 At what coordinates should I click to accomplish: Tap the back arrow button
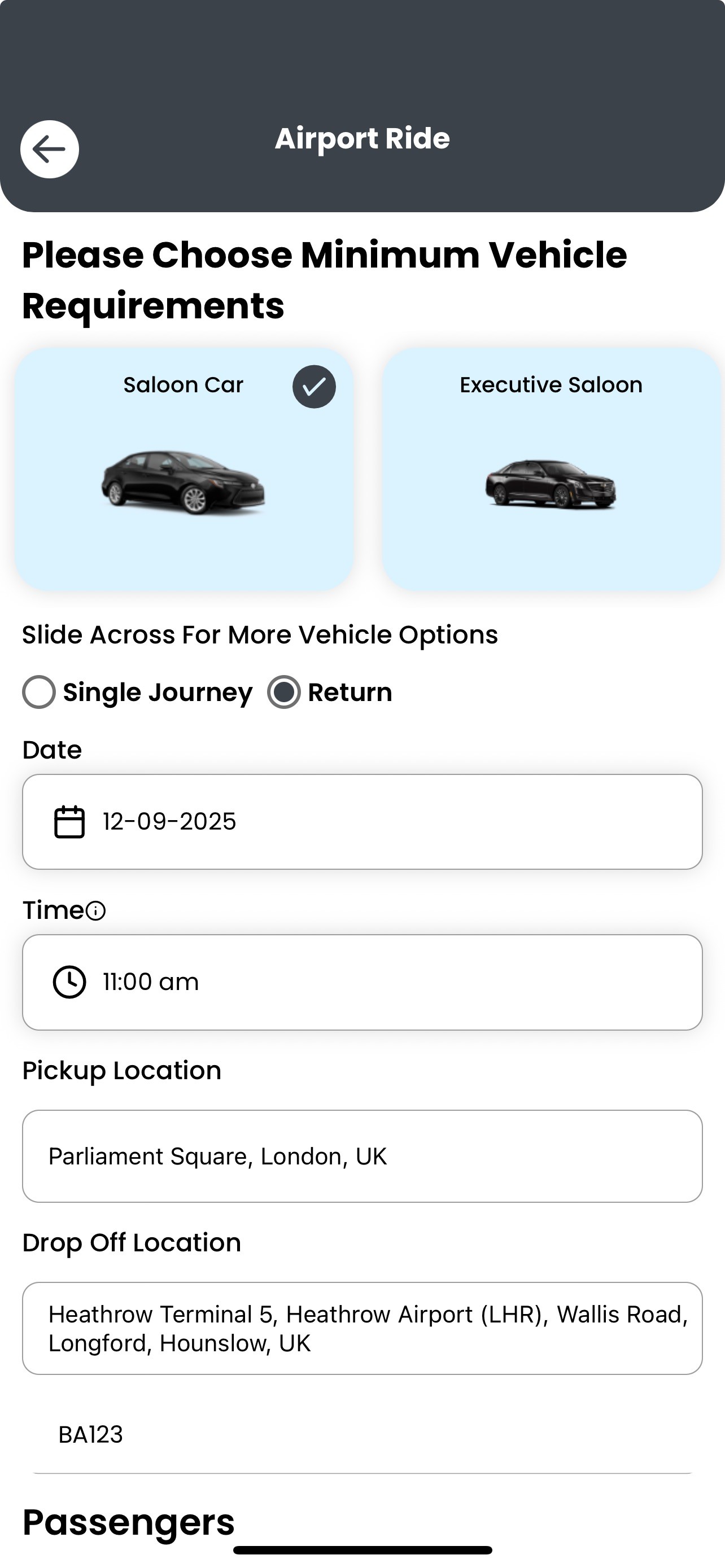point(49,149)
